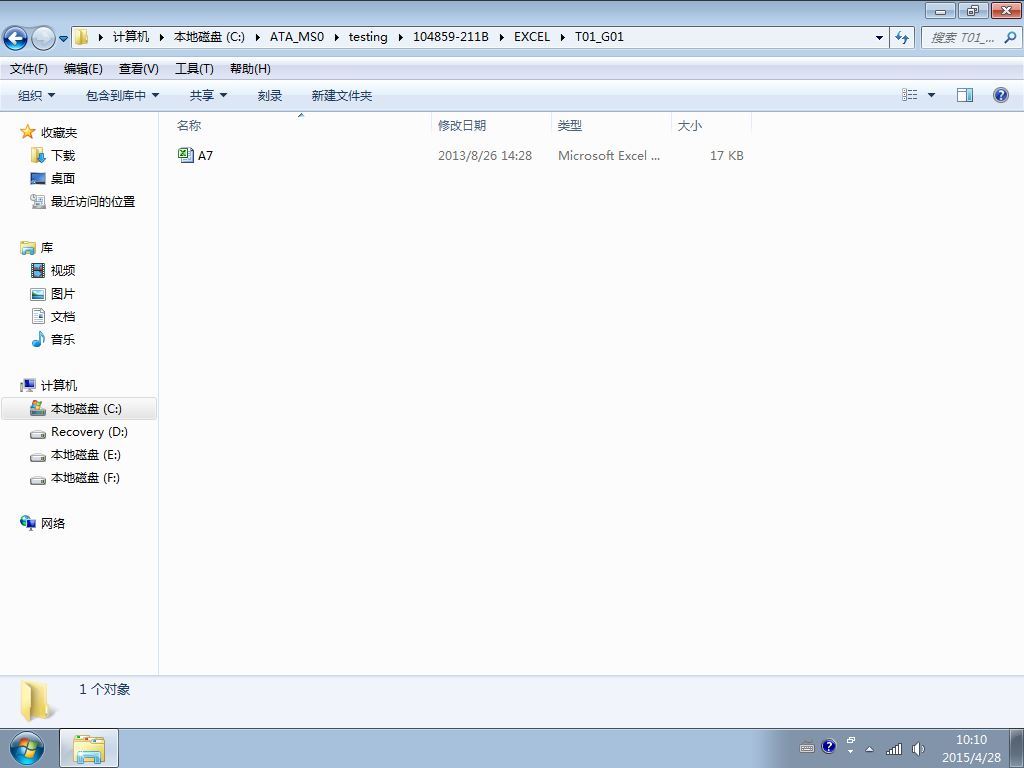Open the 编辑(E) menu
Screen dimensions: 1024x768
(x=83, y=69)
